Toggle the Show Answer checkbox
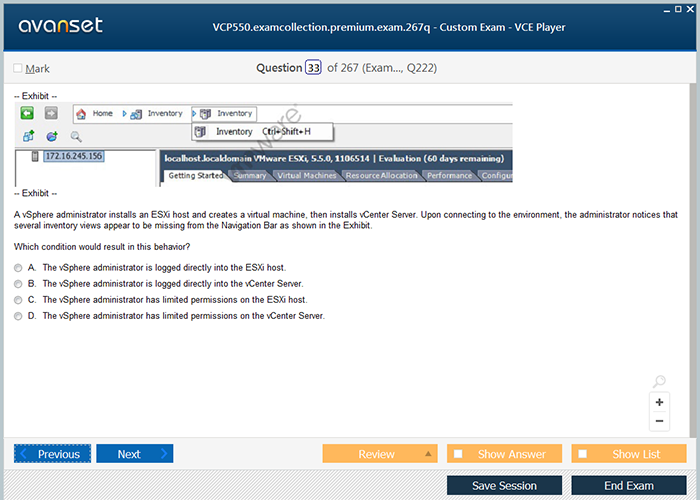Viewport: 700px width, 500px height. pos(458,454)
